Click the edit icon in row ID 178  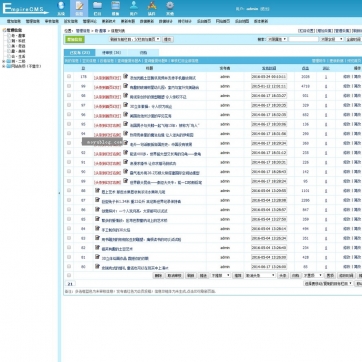pos(126,76)
